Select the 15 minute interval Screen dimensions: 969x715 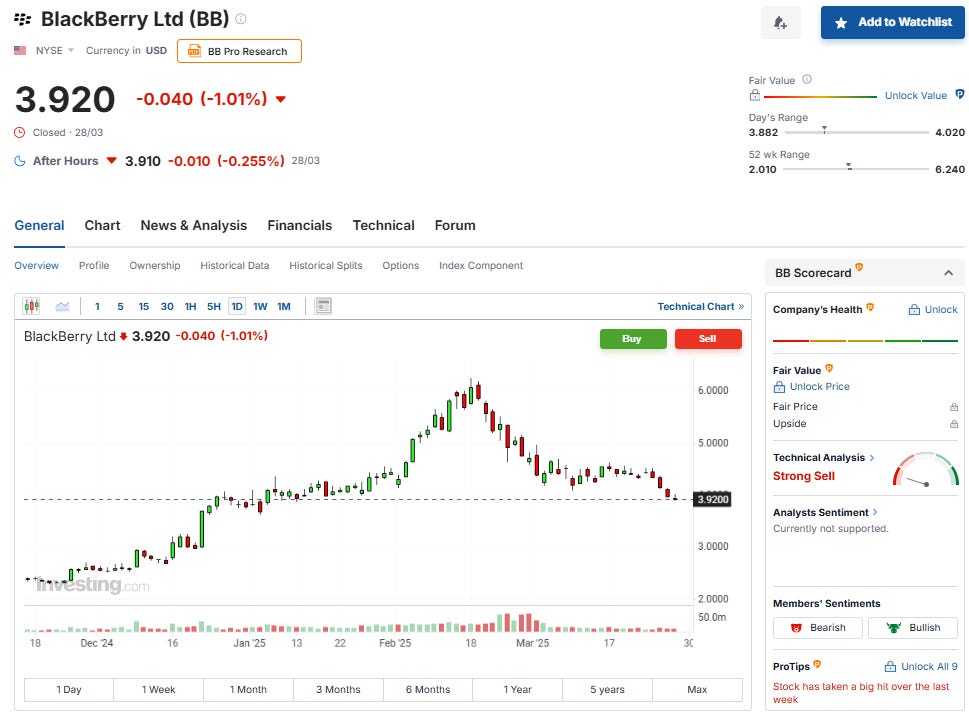click(143, 307)
